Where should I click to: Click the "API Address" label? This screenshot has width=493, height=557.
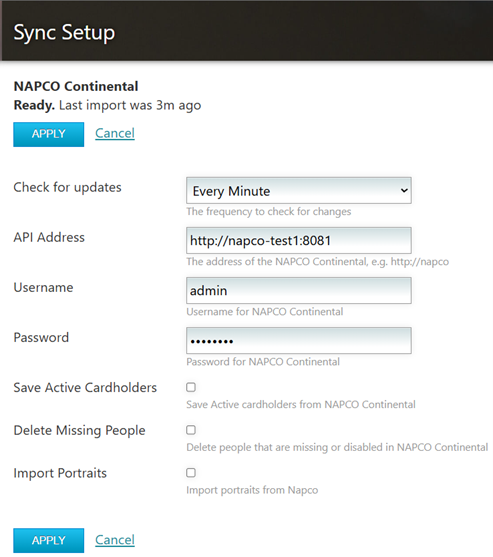[x=49, y=237]
